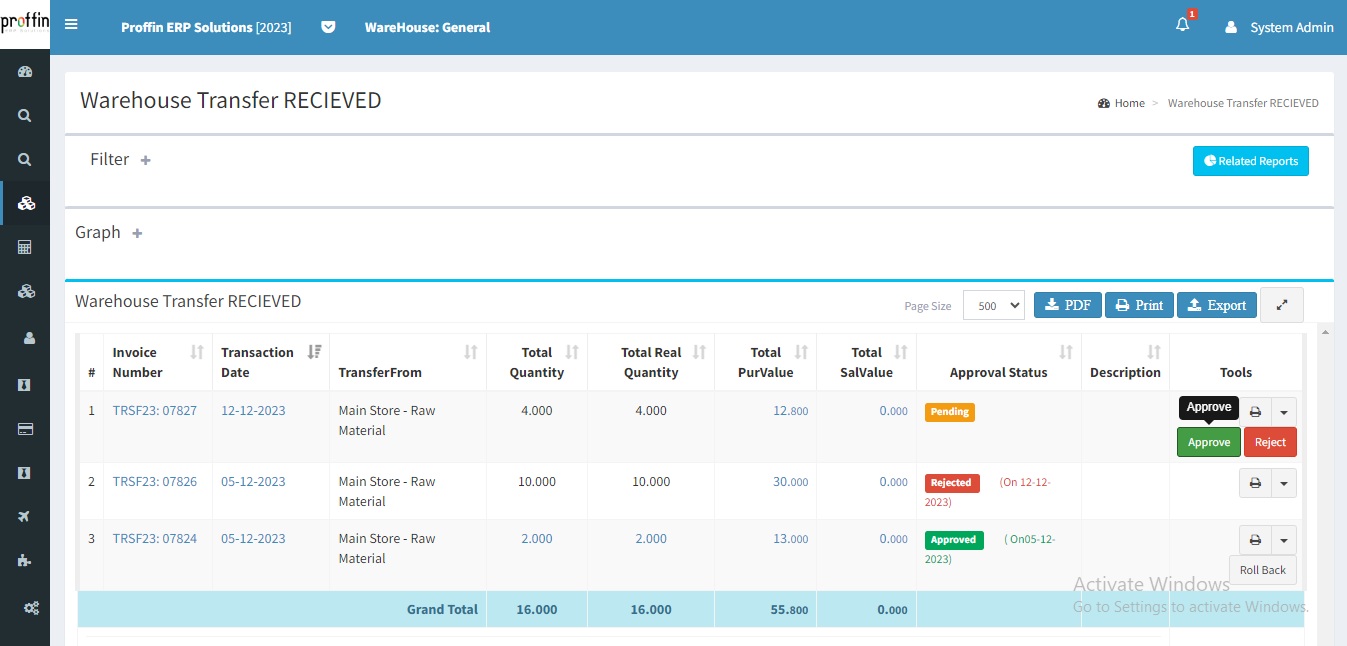Viewport: 1347px width, 646px height.
Task: Sort by Total PurValue column
Action: [x=801, y=352]
